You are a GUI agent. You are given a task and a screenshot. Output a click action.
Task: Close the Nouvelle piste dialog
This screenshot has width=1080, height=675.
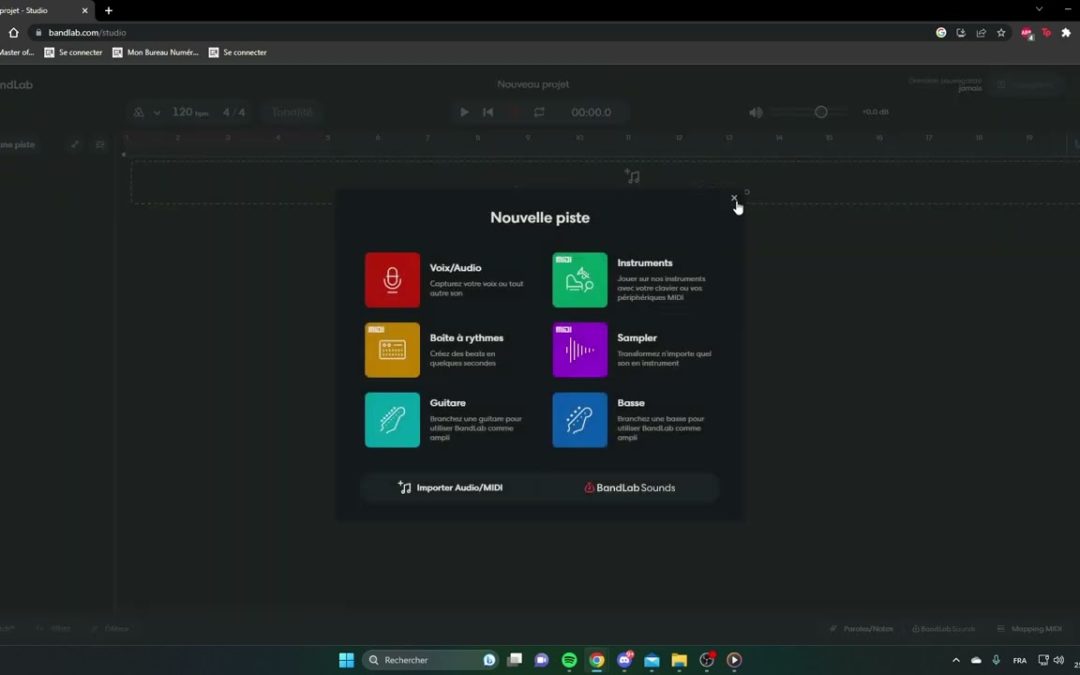coord(734,198)
